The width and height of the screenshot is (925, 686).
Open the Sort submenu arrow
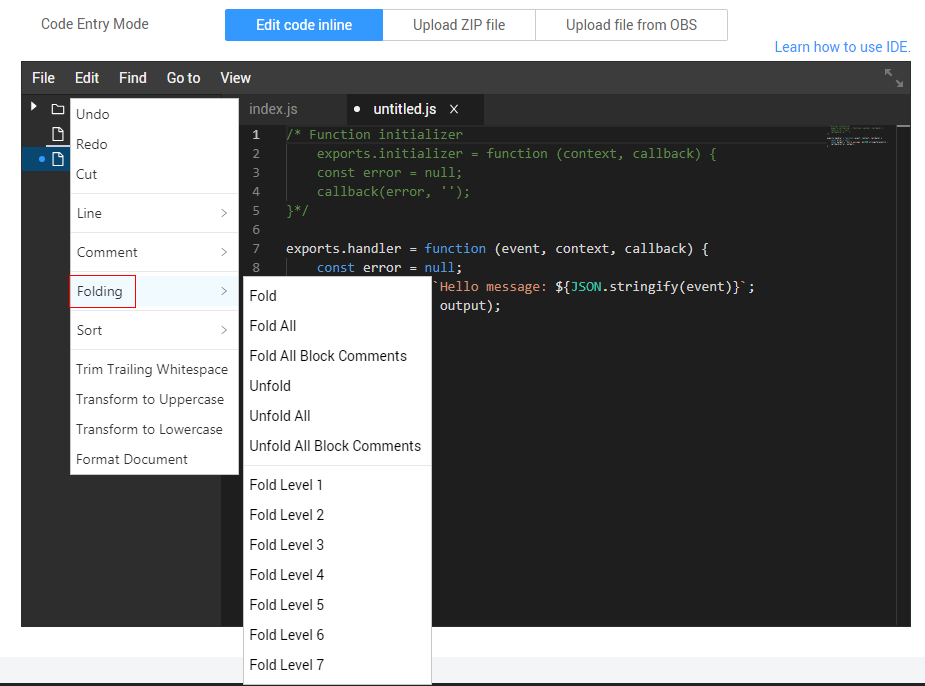pos(224,330)
